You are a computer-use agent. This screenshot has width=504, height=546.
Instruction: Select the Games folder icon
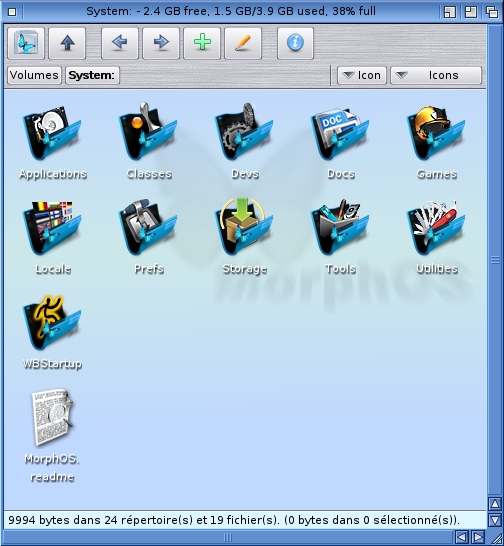(436, 133)
